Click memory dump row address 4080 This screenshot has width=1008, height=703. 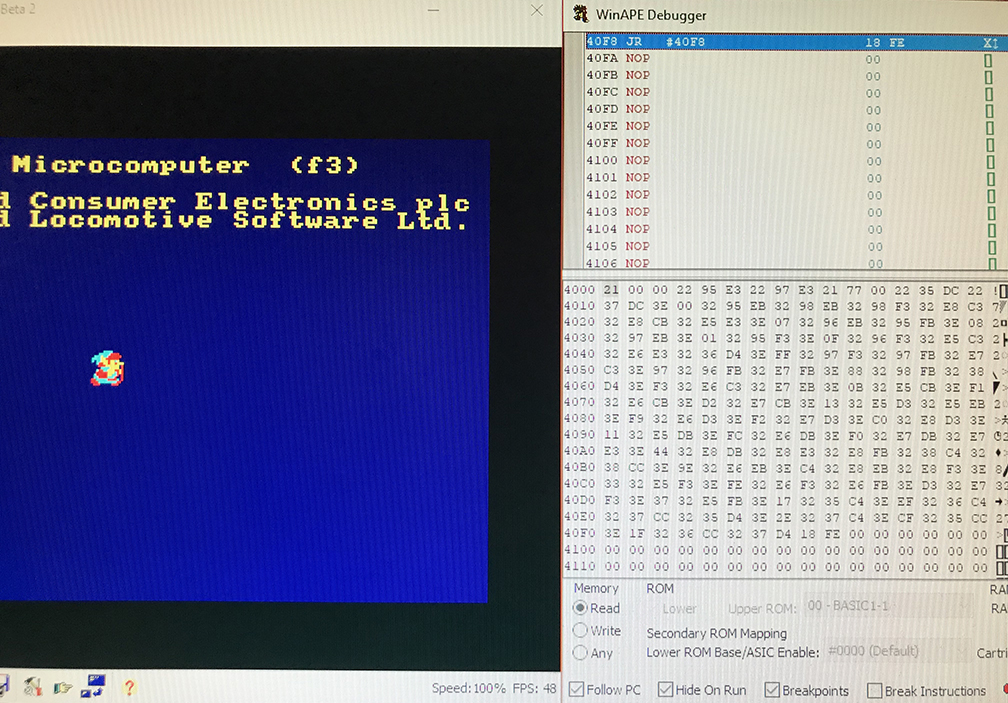579,418
